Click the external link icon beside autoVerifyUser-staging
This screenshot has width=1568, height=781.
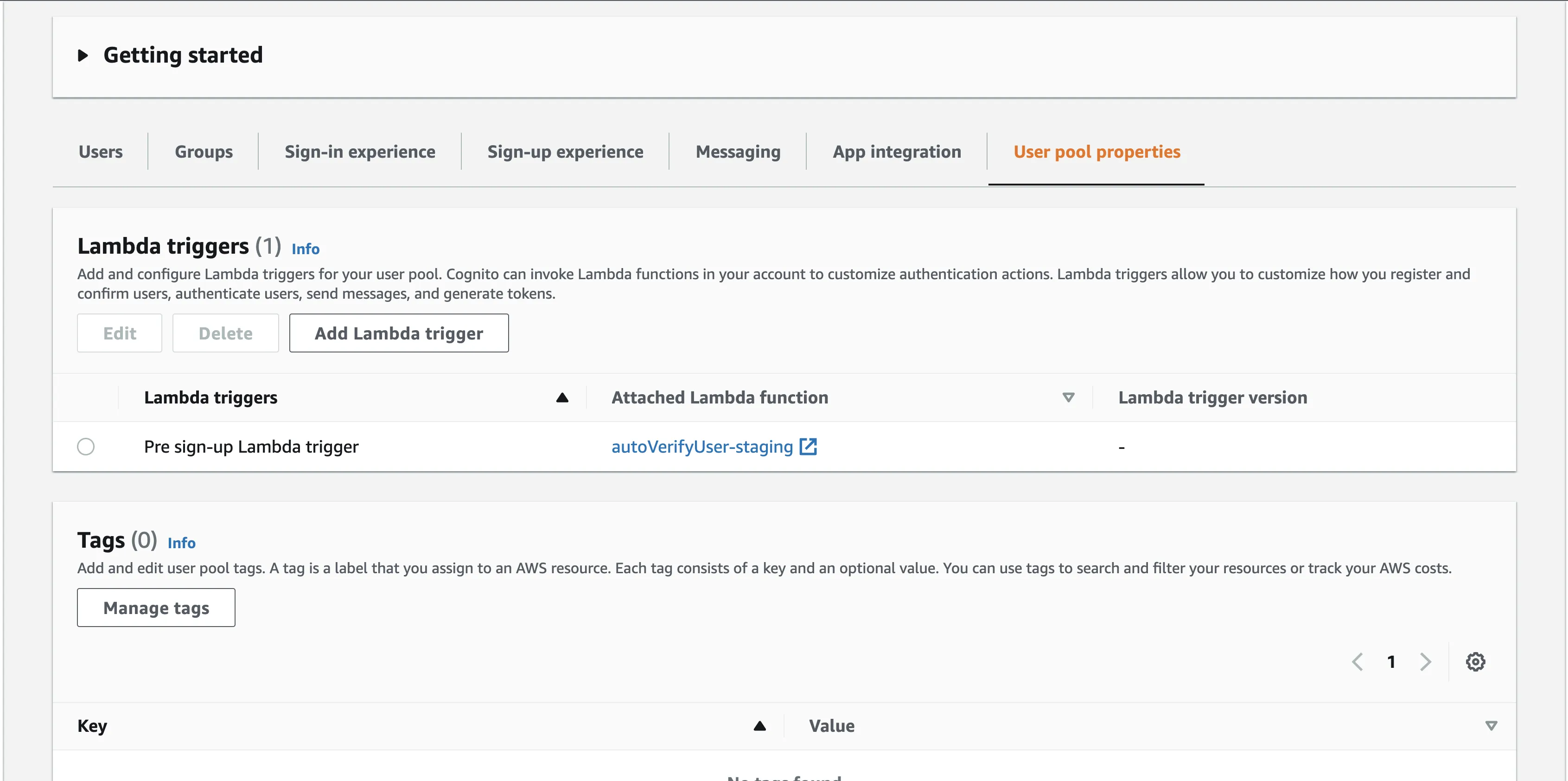click(x=808, y=447)
